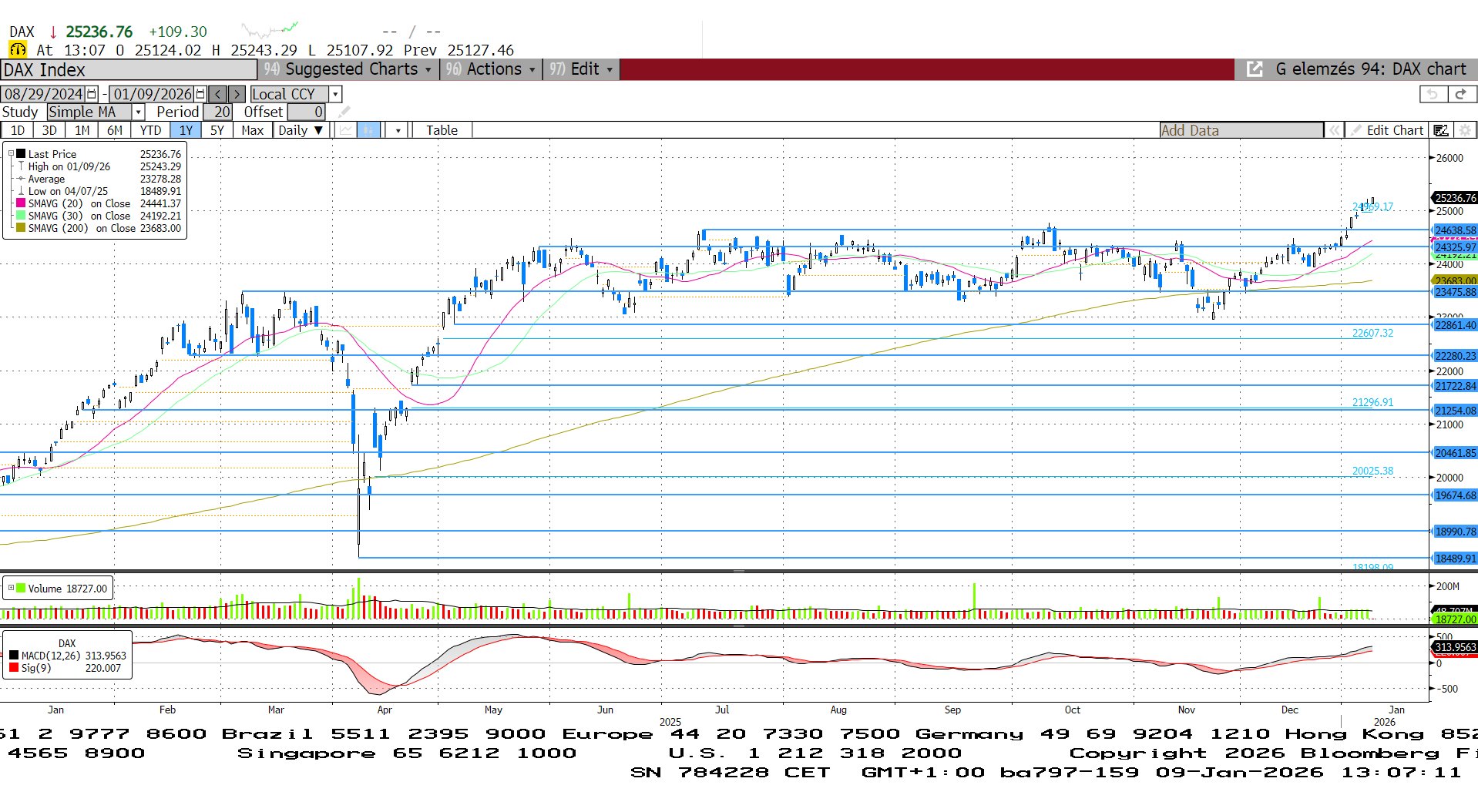This screenshot has width=1478, height=812.
Task: Select the 6M time range
Action: [114, 130]
